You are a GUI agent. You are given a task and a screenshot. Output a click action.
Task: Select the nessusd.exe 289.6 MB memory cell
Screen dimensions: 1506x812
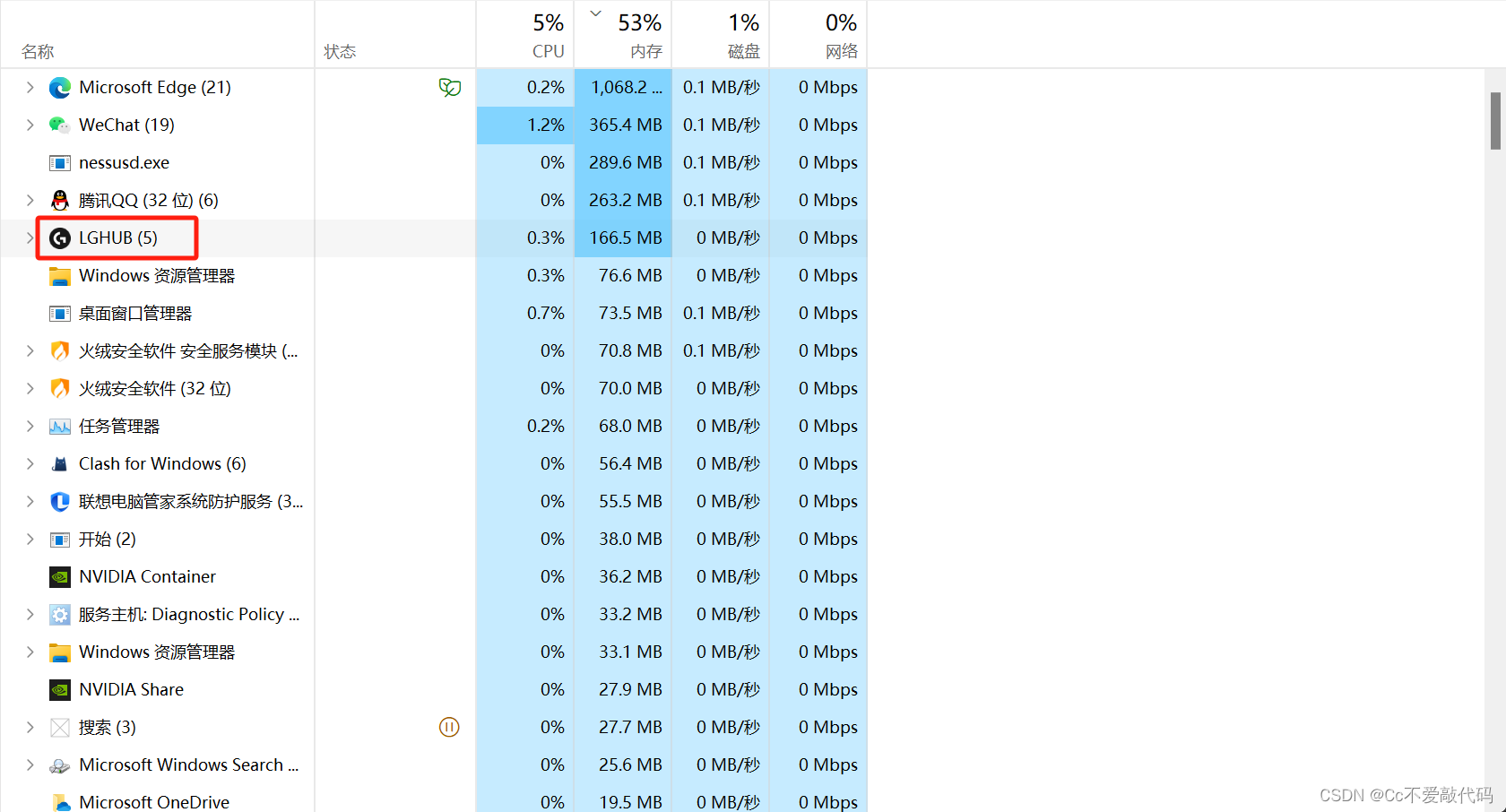point(623,163)
